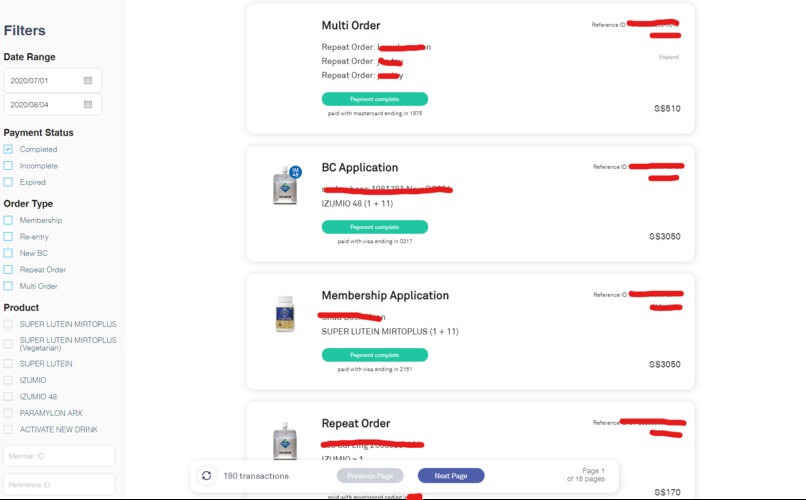Click IZUMIO pouch image in Repeat Order card
Viewport: 806px width, 500px height.
click(285, 440)
